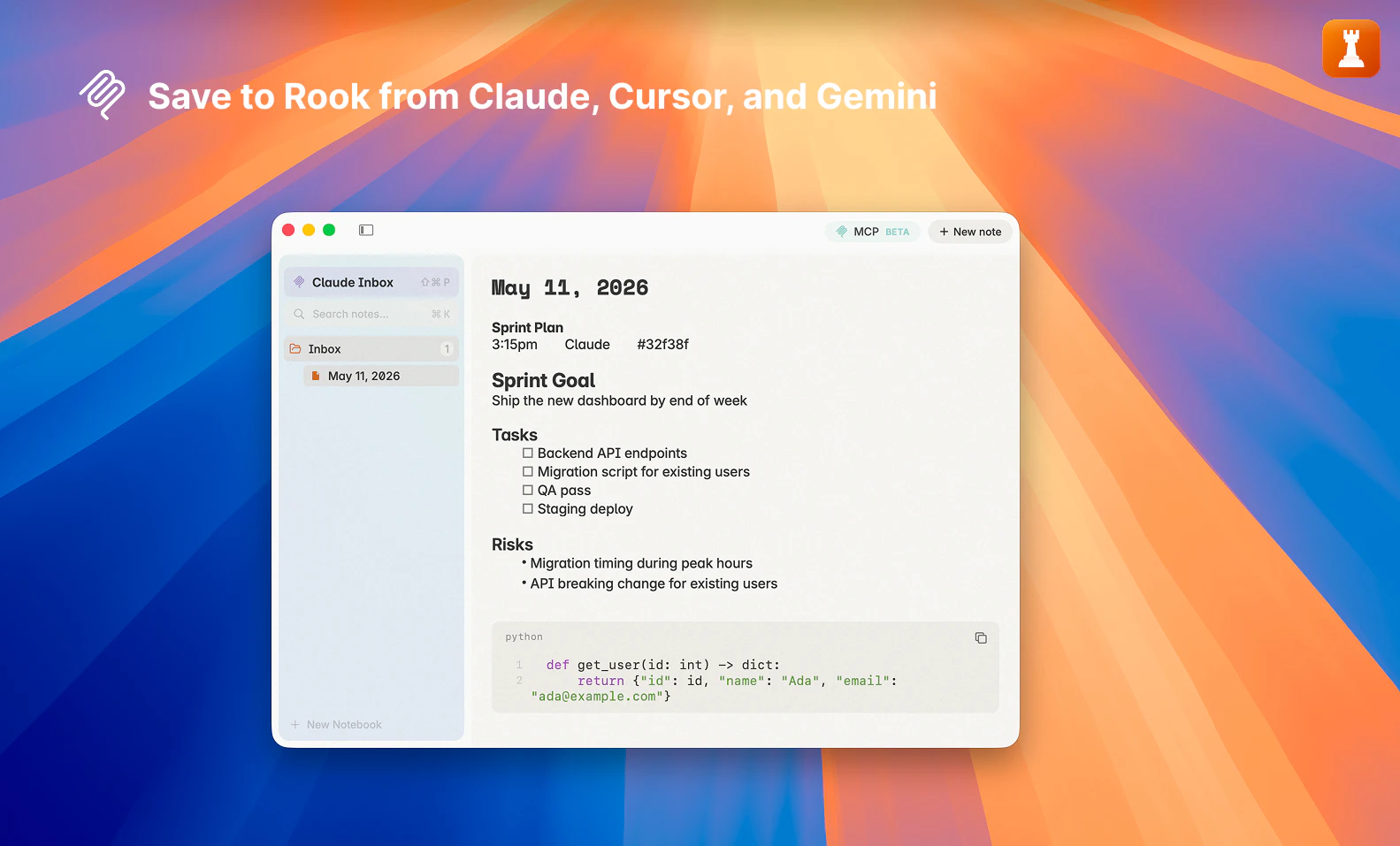
Task: Check the Migration script for existing users task
Action: [528, 471]
